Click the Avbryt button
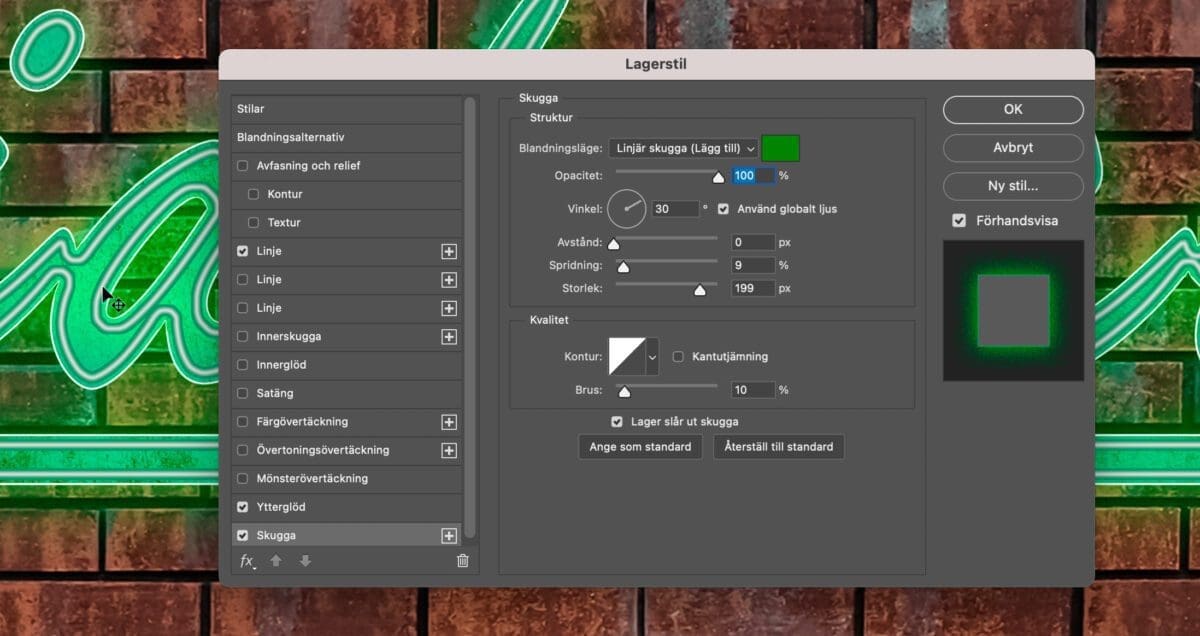 [1013, 147]
